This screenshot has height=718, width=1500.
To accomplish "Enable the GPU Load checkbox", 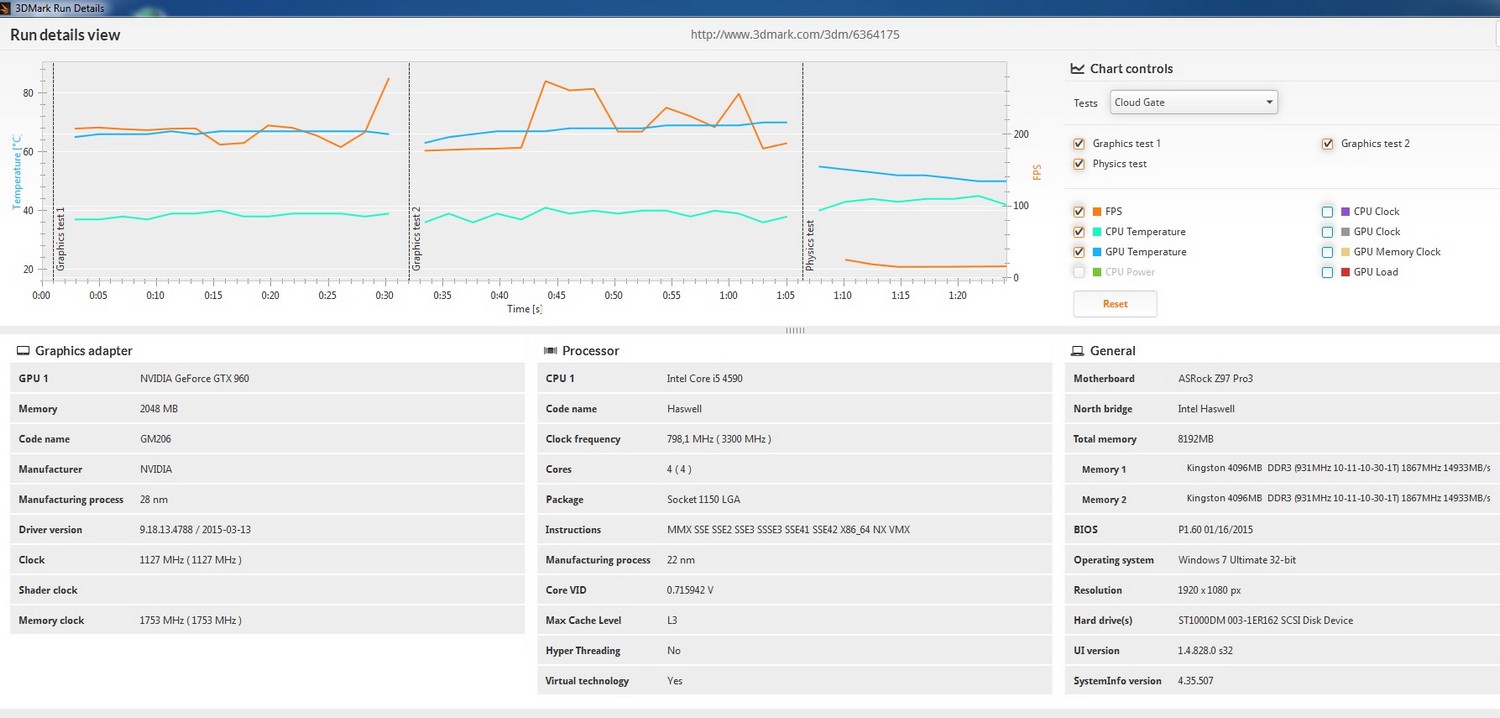I will 1327,272.
